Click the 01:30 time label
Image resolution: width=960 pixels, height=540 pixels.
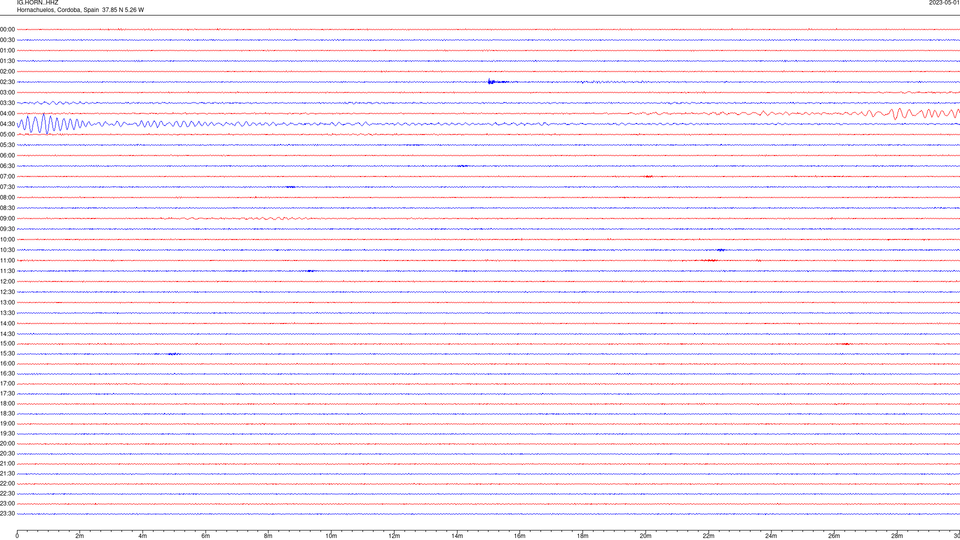click(7, 61)
